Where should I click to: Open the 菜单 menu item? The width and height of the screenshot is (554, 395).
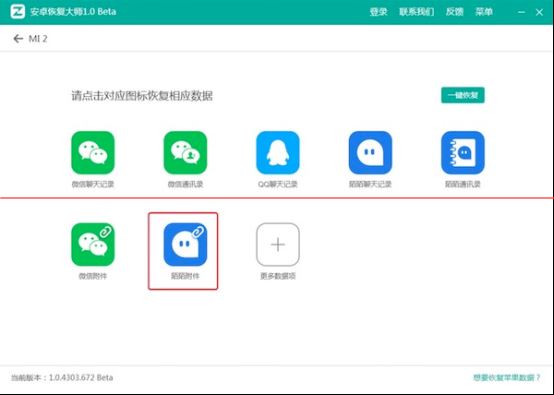pyautogui.click(x=484, y=12)
